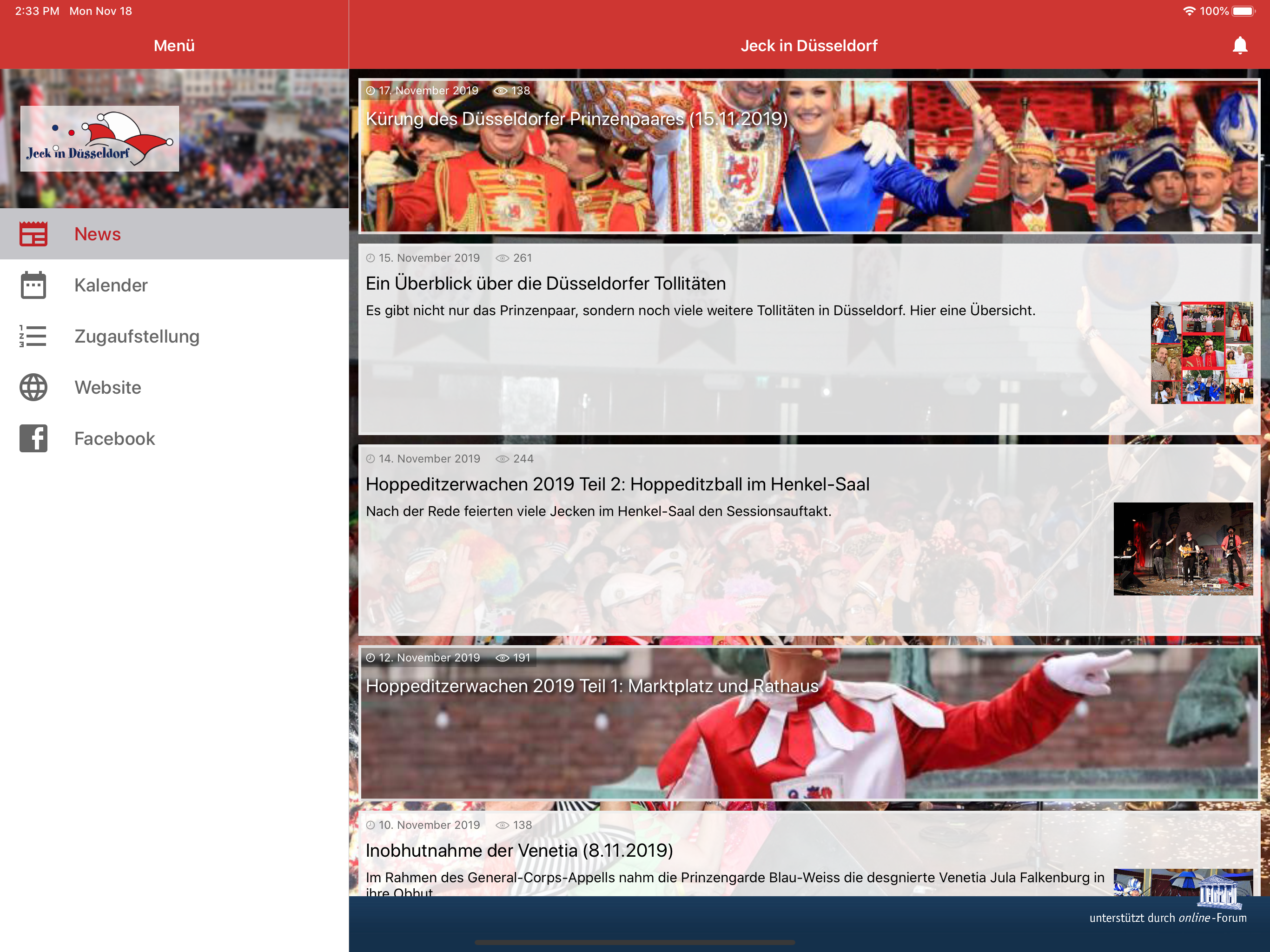
Task: Open article Kürung des Düsseldorfer Prinzenpaares
Action: pyautogui.click(x=809, y=156)
